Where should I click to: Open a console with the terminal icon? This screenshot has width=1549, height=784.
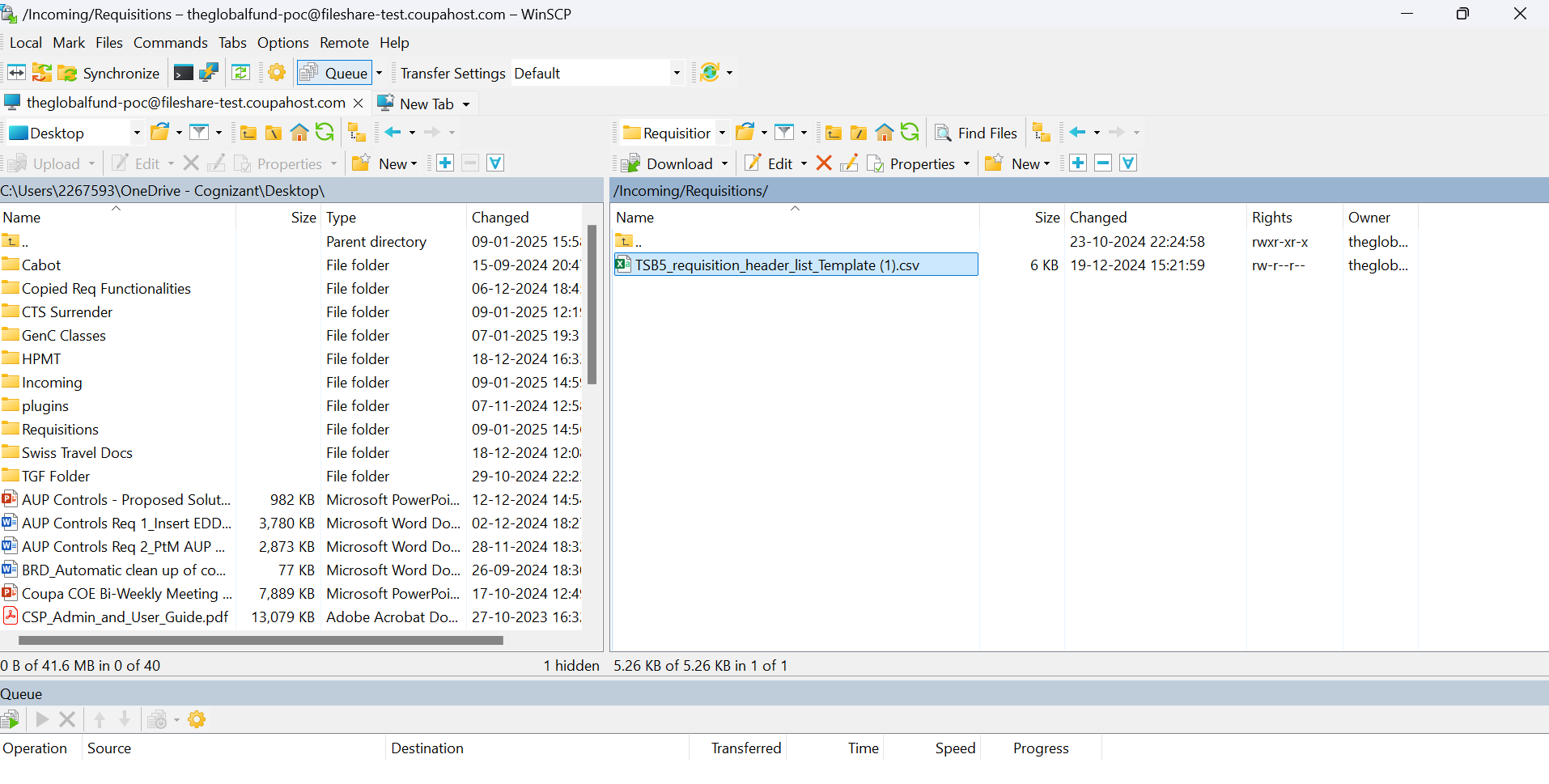pos(182,72)
